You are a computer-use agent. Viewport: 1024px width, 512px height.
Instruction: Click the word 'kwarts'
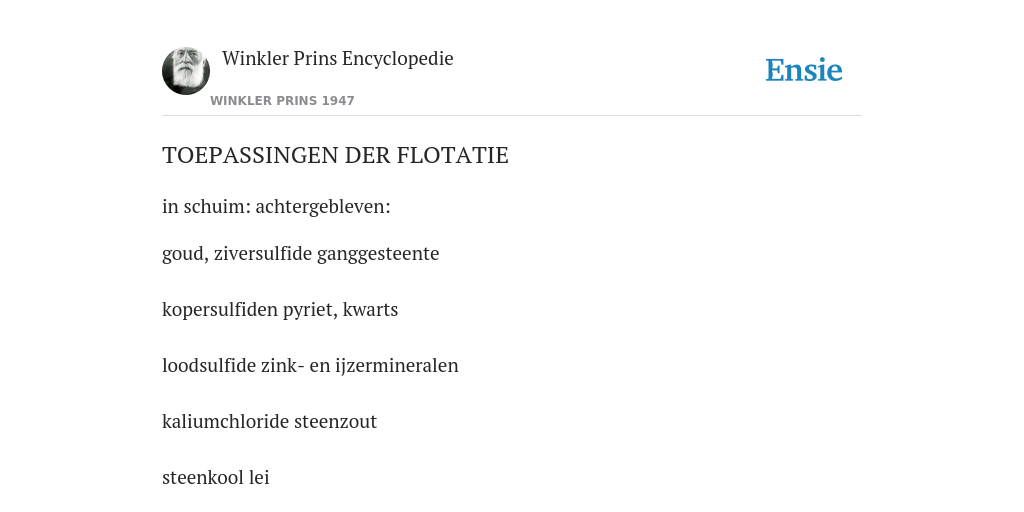370,310
